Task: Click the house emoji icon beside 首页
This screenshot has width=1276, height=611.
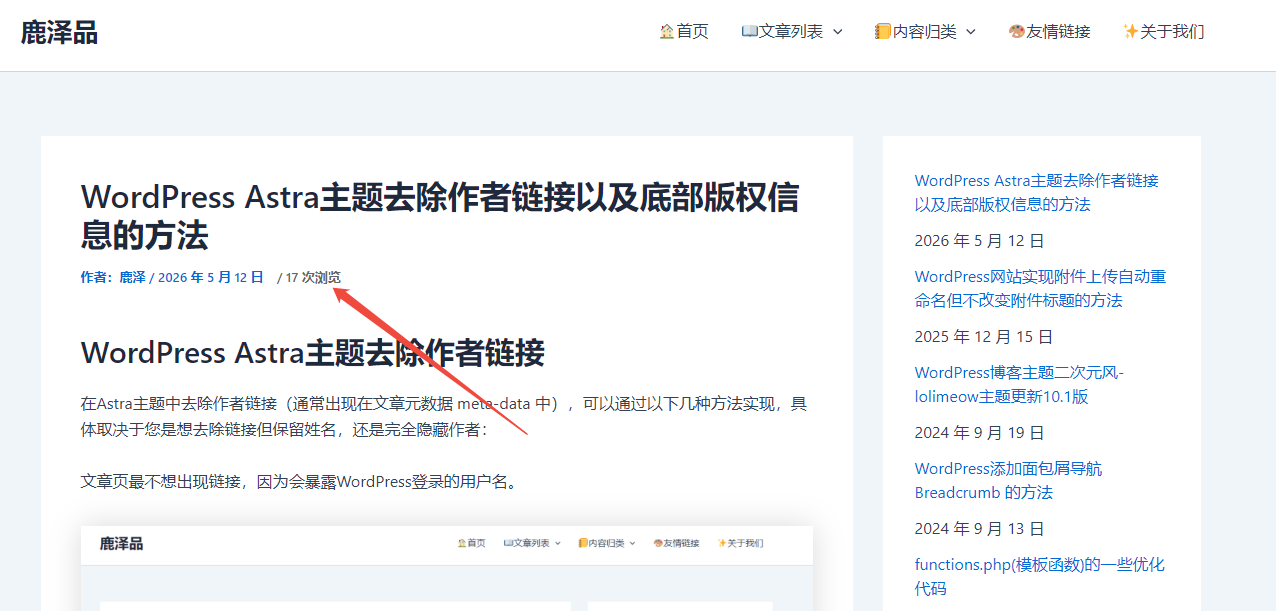Action: coord(667,32)
